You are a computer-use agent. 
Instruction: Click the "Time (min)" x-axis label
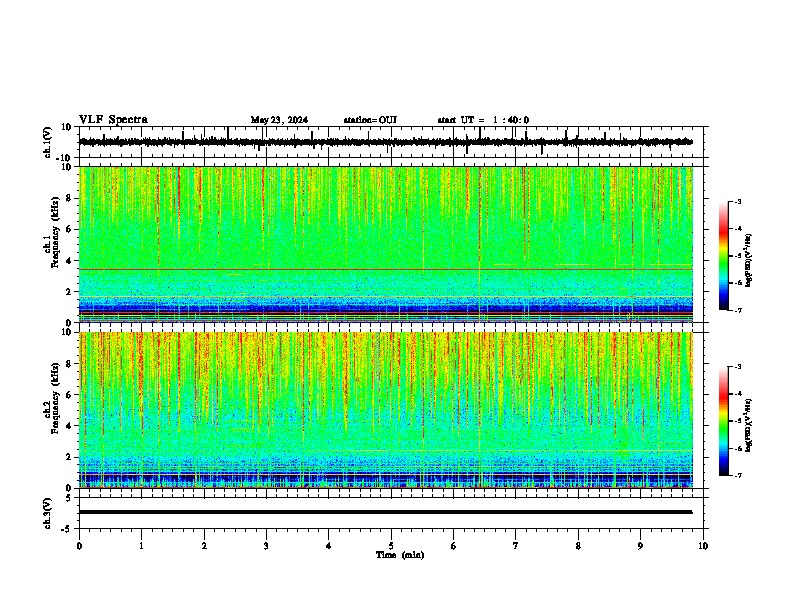point(400,555)
